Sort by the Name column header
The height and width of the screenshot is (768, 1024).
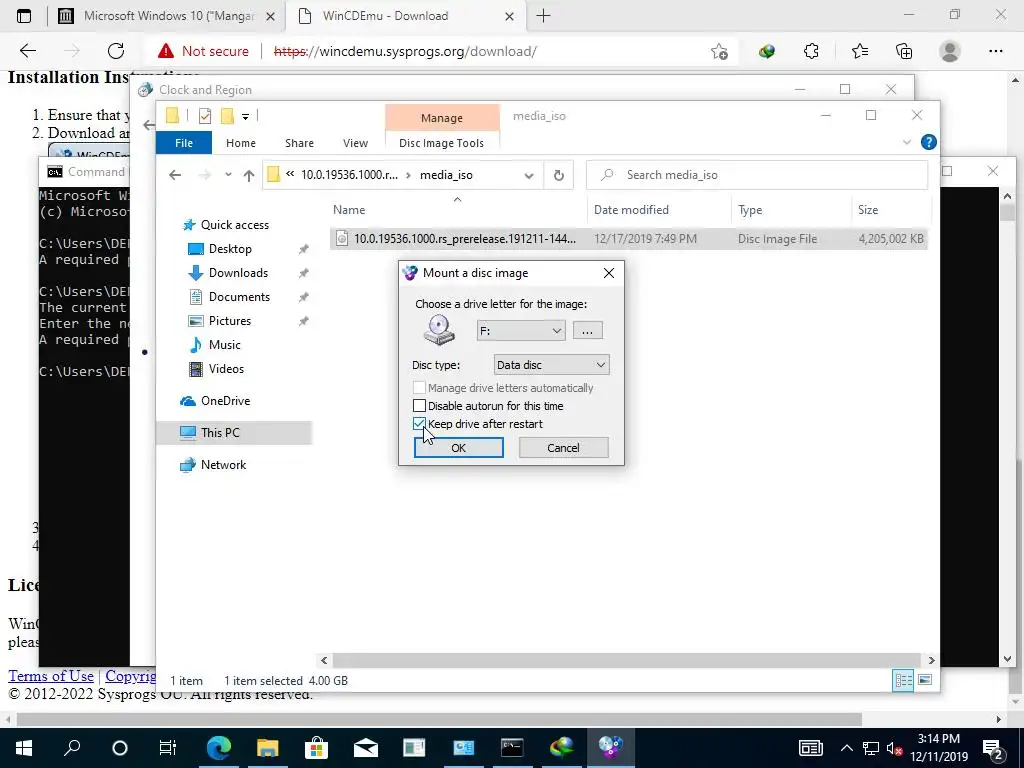click(x=349, y=210)
